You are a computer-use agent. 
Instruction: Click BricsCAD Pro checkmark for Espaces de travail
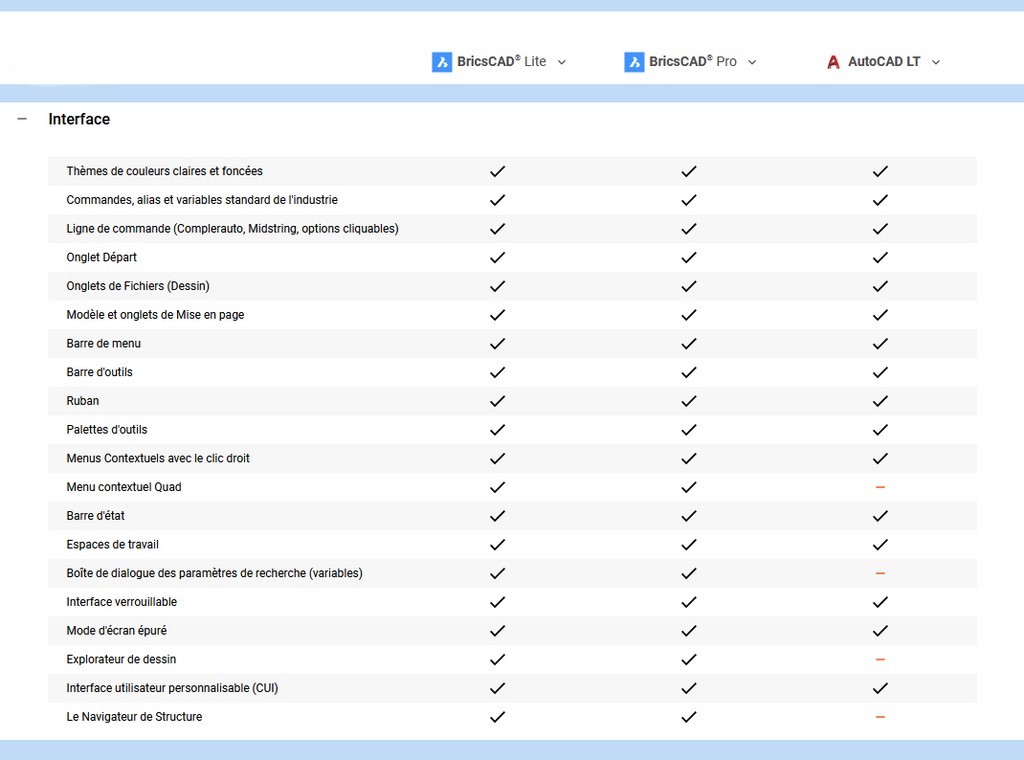689,545
